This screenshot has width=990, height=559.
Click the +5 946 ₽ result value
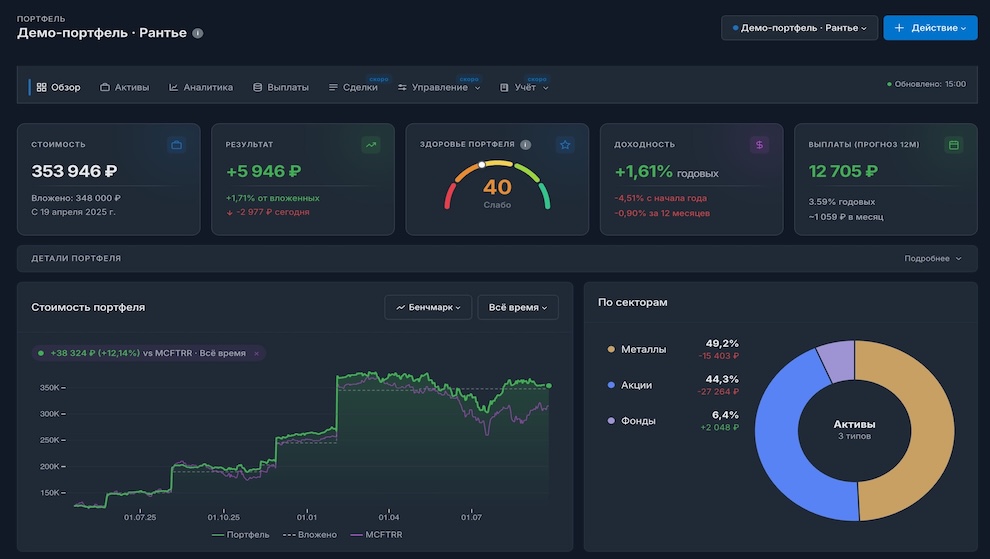coord(263,171)
